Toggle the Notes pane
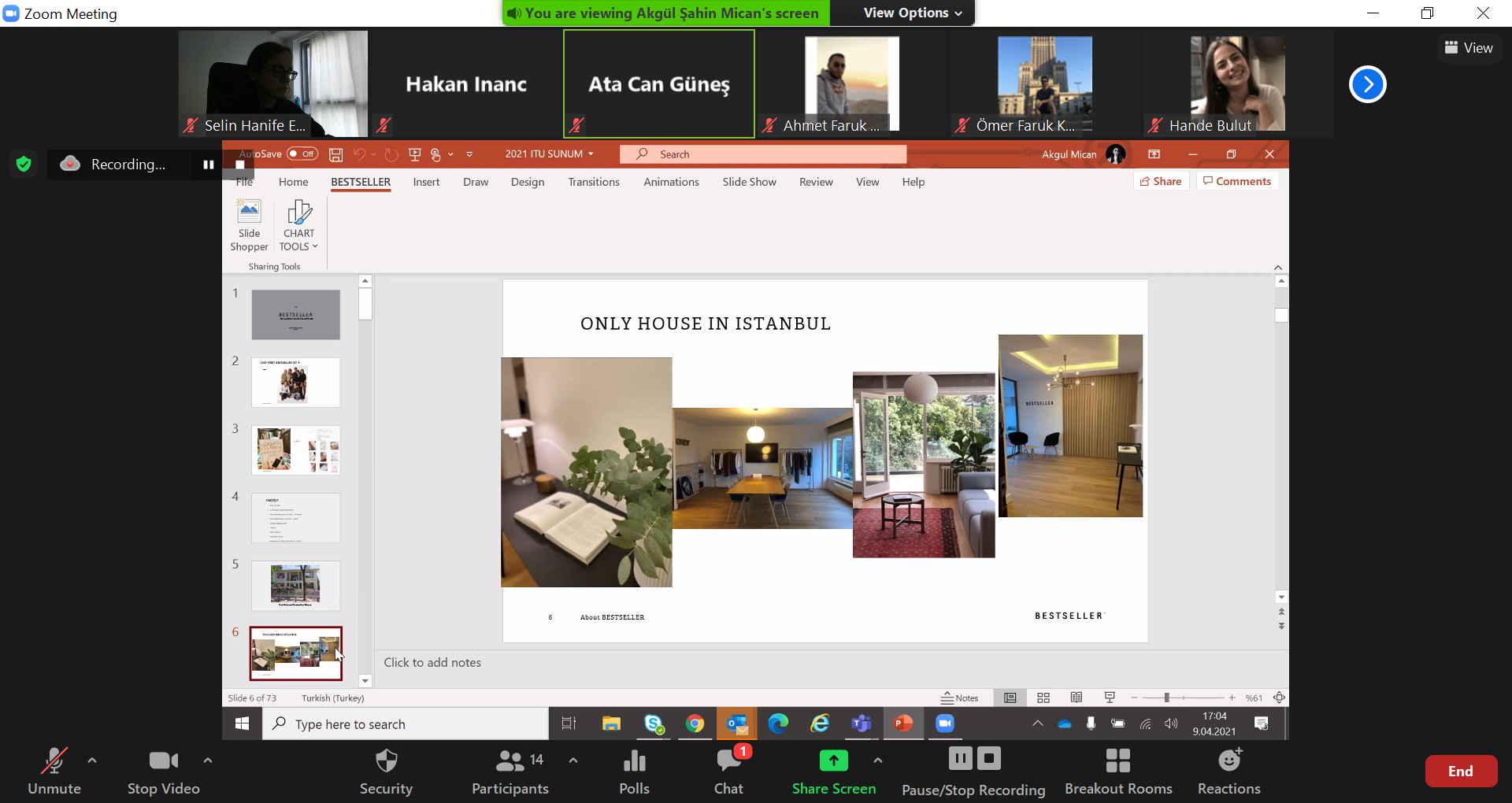 (959, 698)
